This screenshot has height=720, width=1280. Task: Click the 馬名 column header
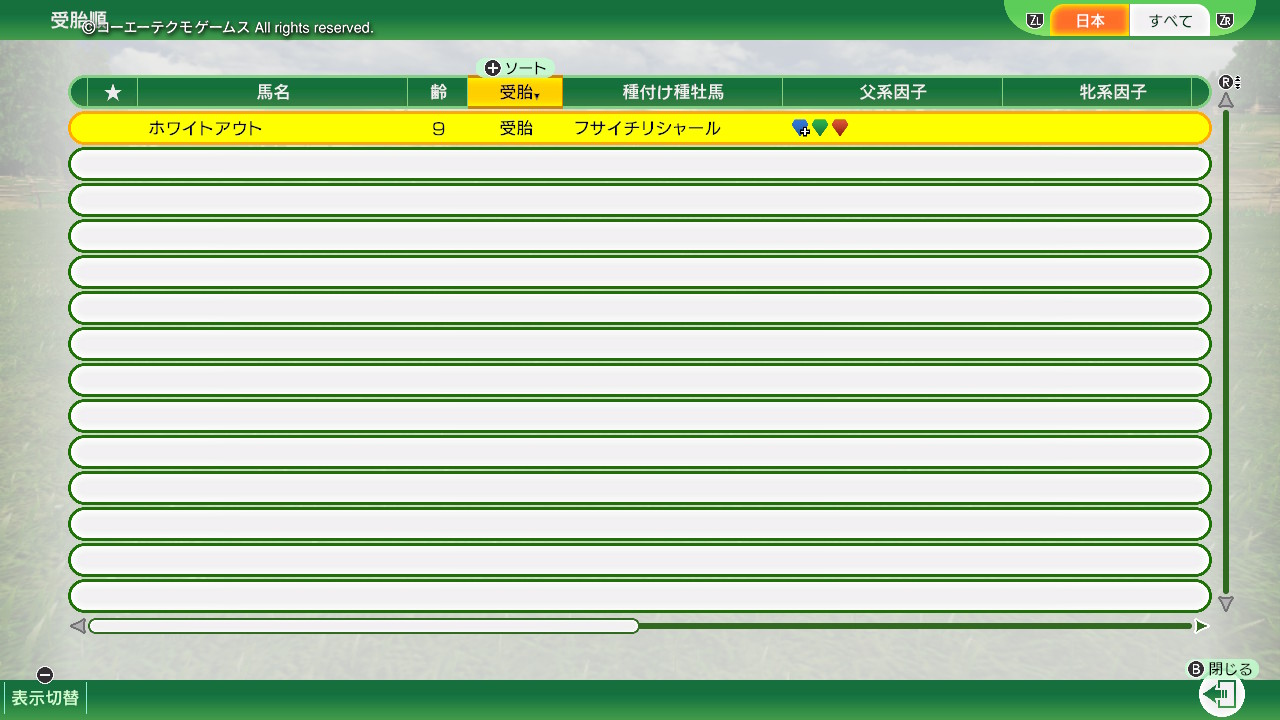(273, 92)
